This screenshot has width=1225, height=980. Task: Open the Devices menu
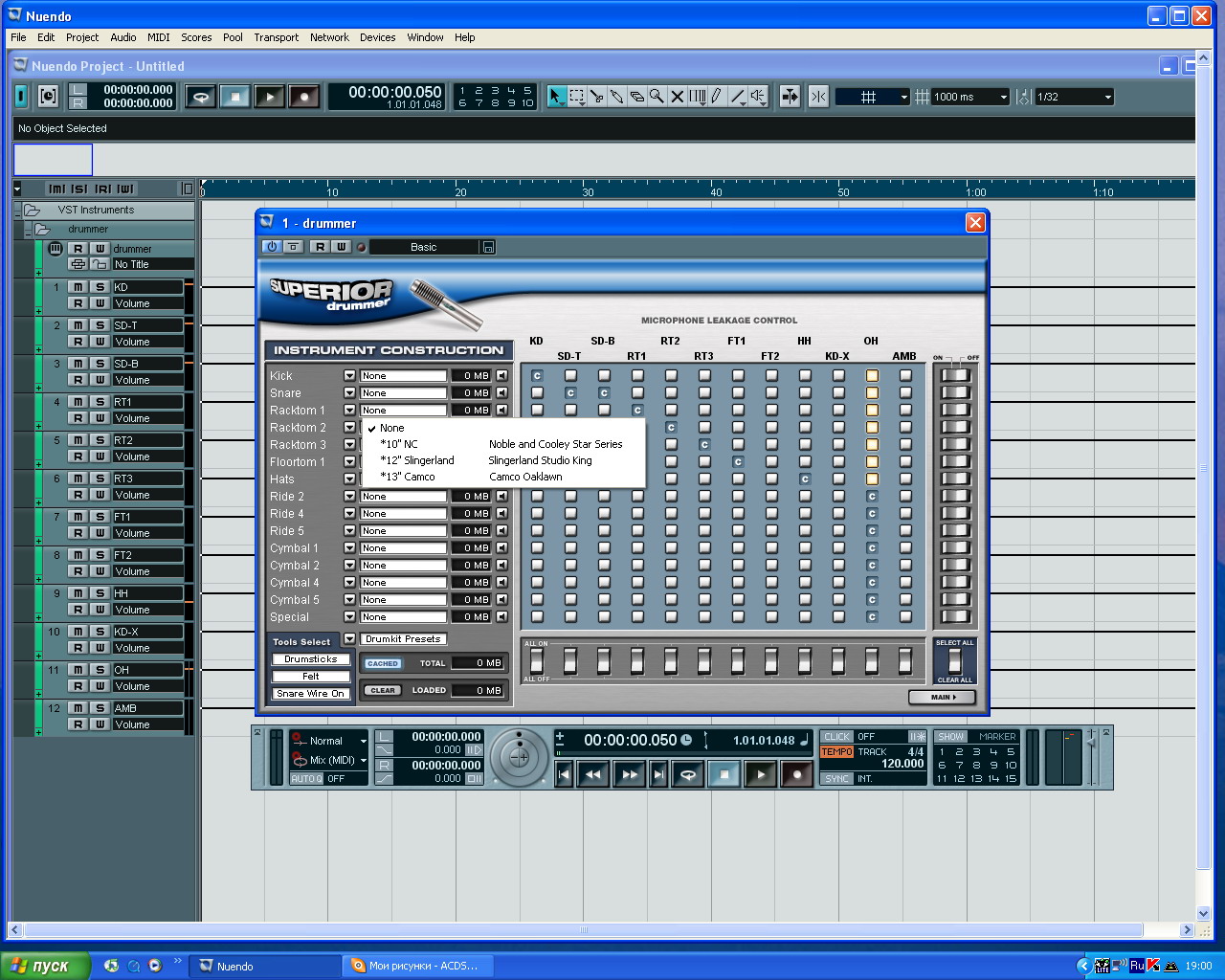pos(377,37)
